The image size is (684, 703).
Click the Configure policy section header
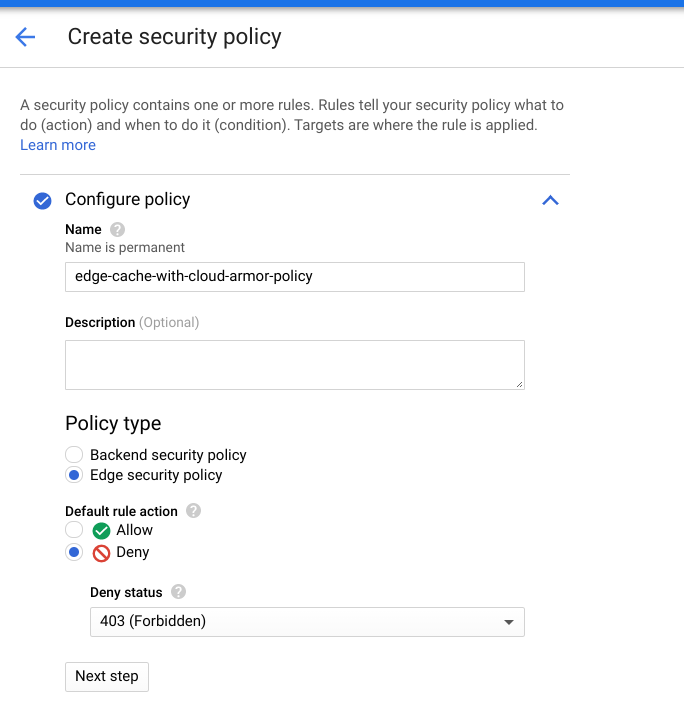click(128, 199)
